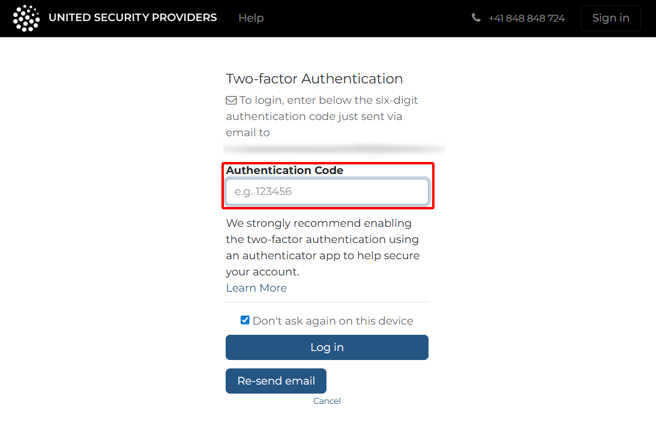
Task: Click the empty black header bar area
Action: [x=370, y=18]
